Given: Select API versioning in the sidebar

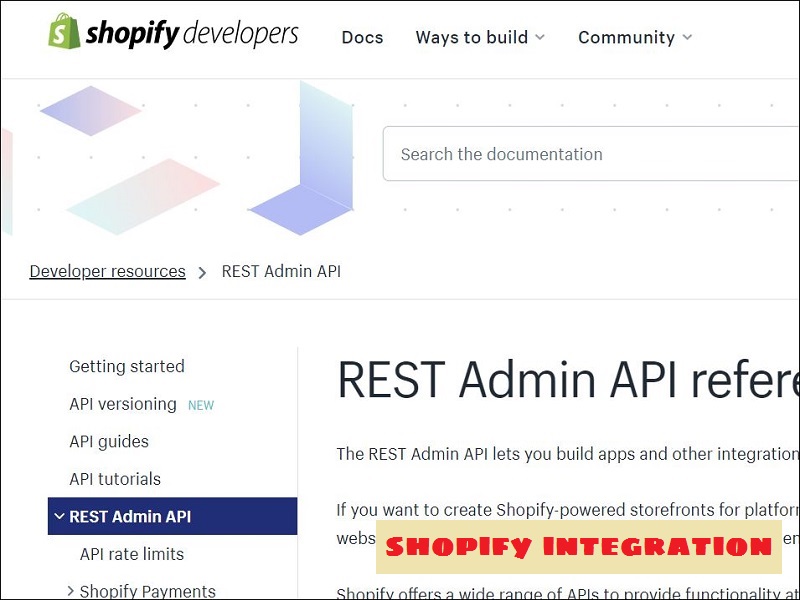Looking at the screenshot, I should pos(123,404).
